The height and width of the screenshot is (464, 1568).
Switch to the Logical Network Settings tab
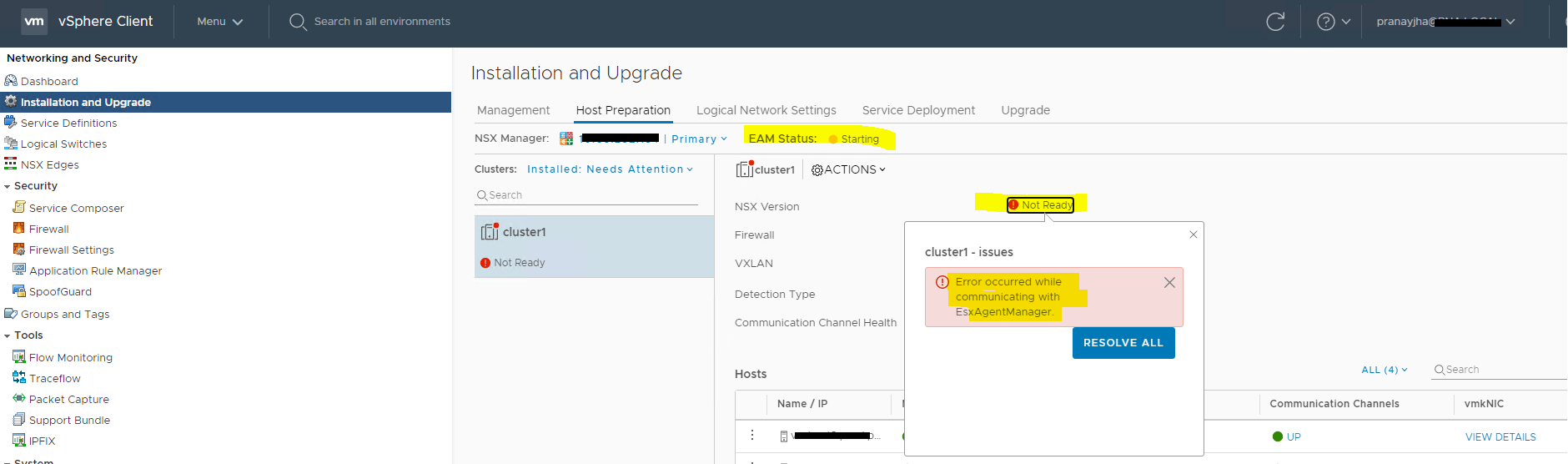766,110
